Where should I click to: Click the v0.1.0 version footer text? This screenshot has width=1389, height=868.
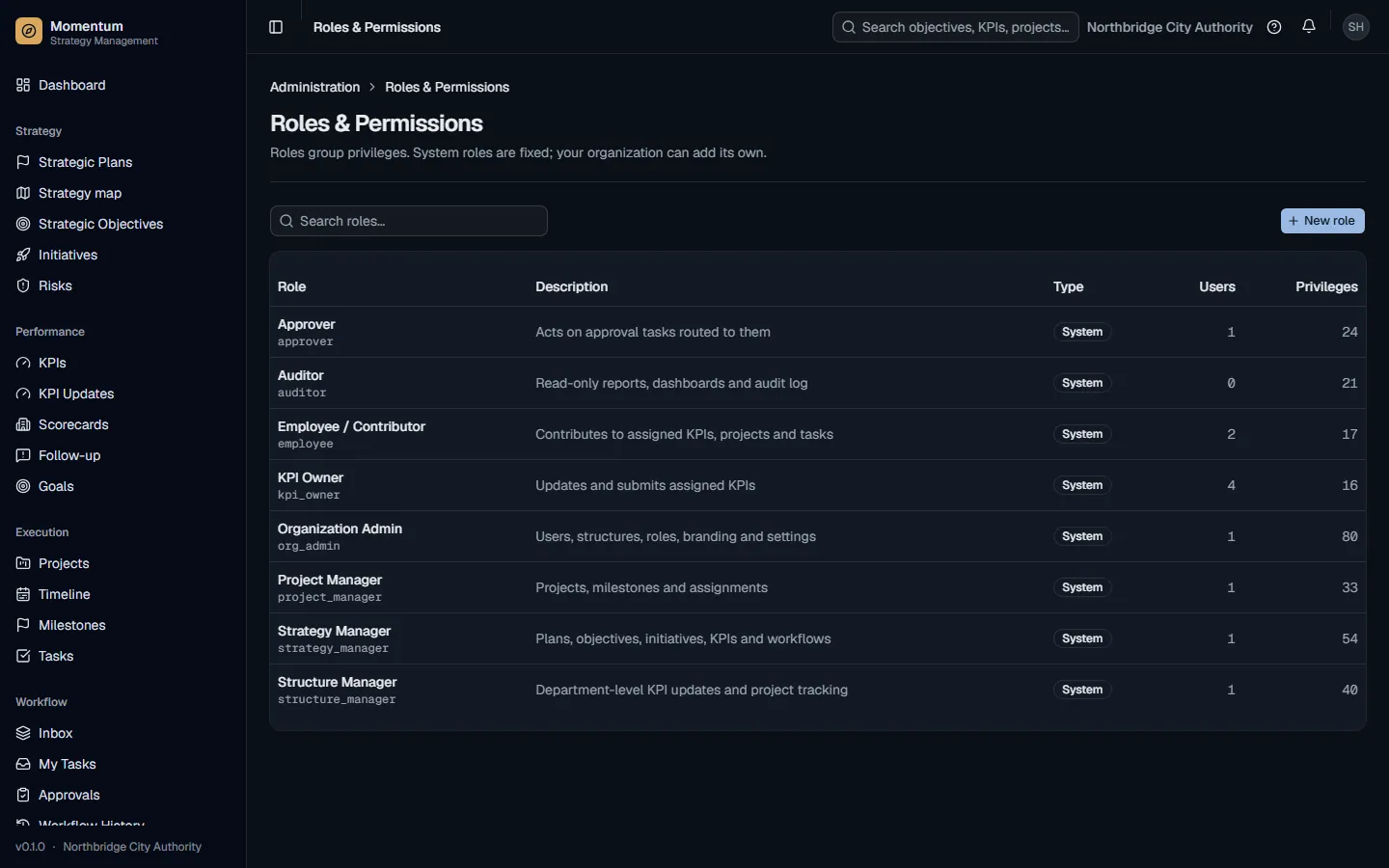pos(30,847)
